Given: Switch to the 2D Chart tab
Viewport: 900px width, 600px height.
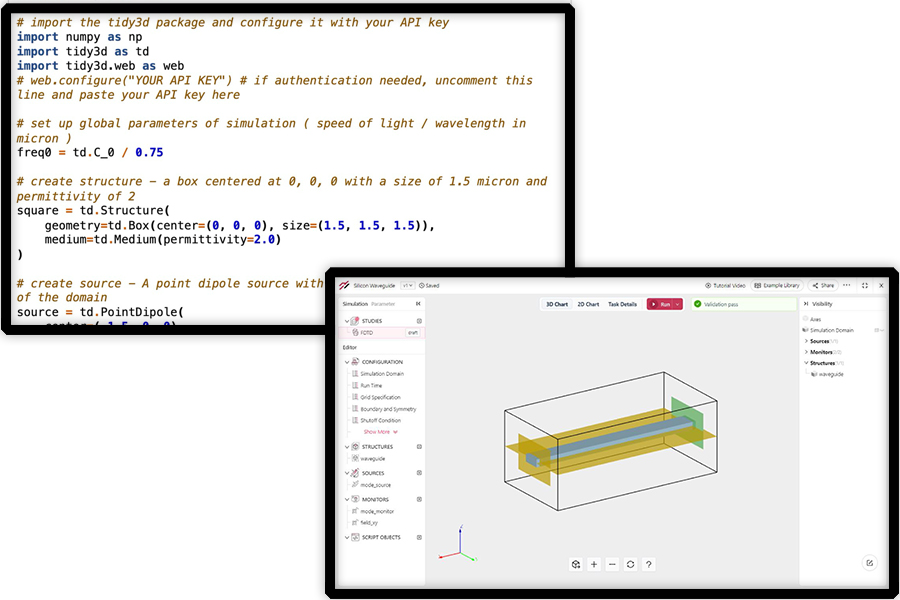Looking at the screenshot, I should 589,304.
